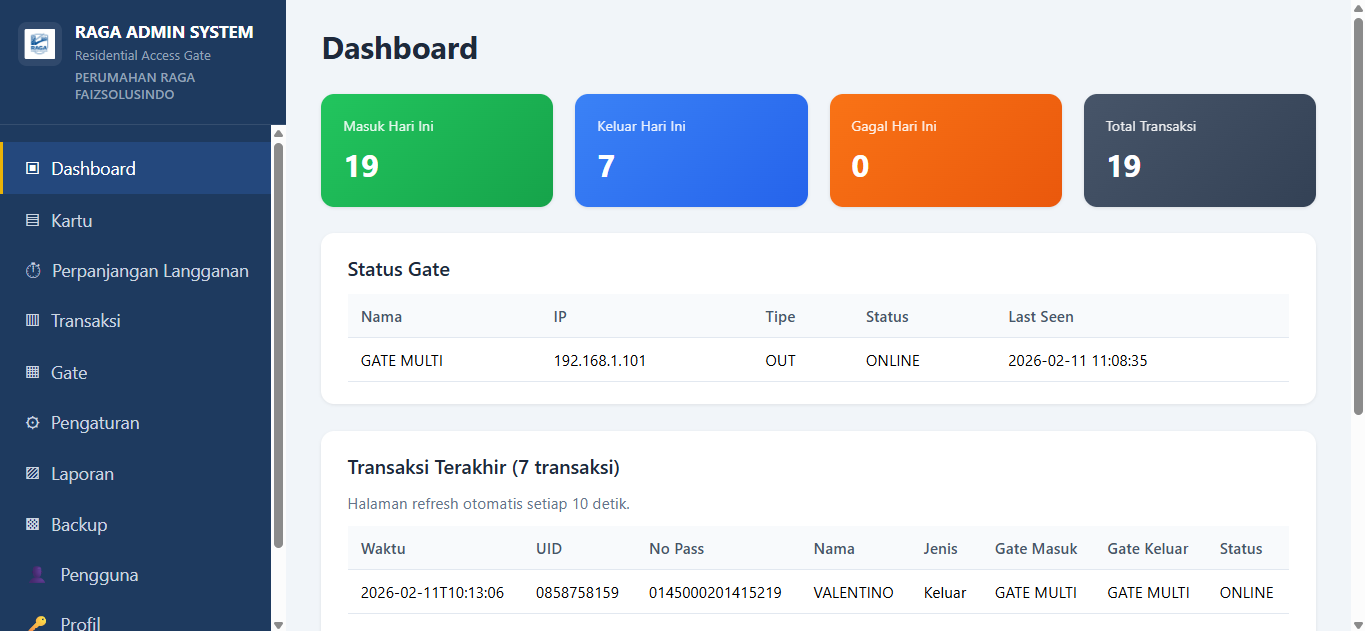The image size is (1365, 631).
Task: Select the Keluar Hari Ini blue card
Action: pos(691,151)
